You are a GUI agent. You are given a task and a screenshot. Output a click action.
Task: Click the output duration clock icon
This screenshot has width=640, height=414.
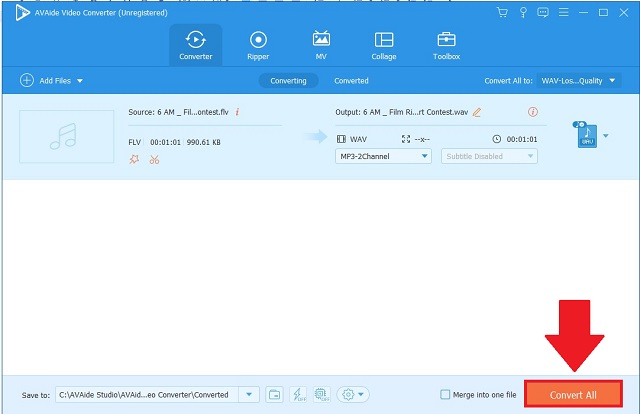pyautogui.click(x=496, y=139)
